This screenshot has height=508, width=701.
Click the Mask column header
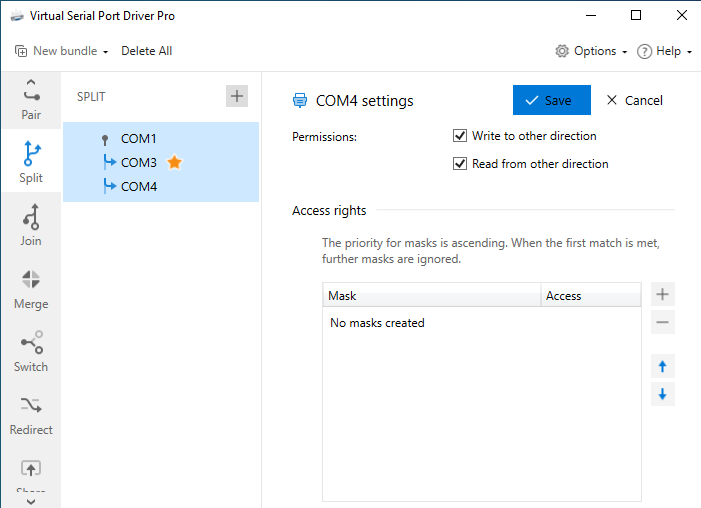click(432, 296)
